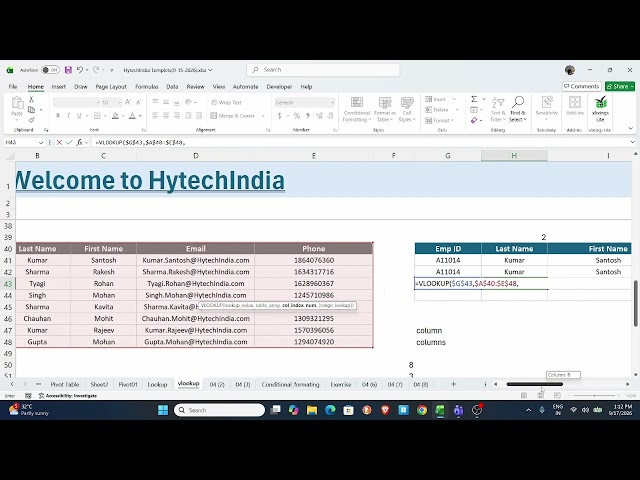The image size is (640, 480).
Task: Open the Conditional_formating sheet tab
Action: tap(291, 384)
